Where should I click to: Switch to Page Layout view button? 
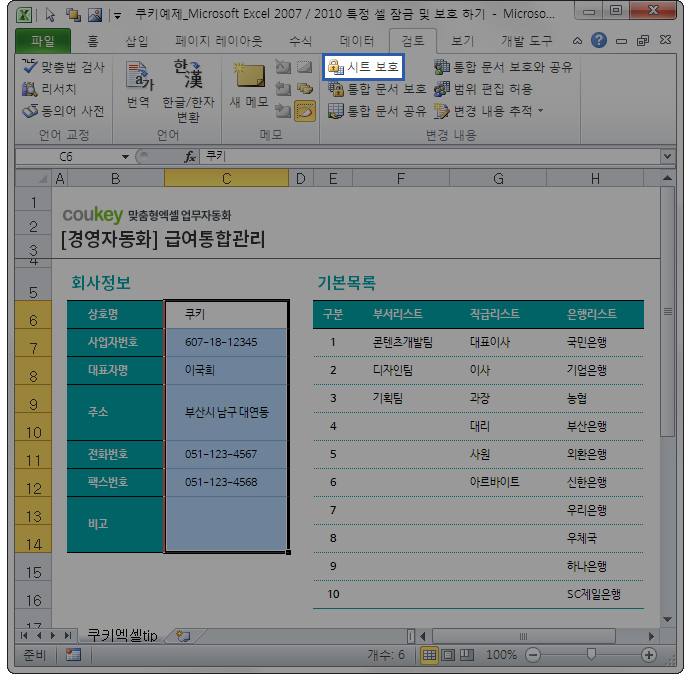pos(448,655)
